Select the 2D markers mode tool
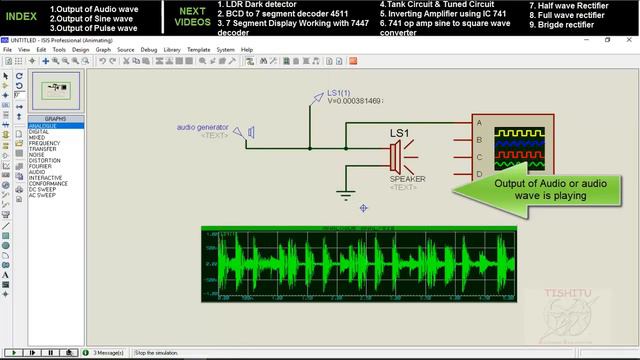The height and width of the screenshot is (360, 640). [x=5, y=294]
